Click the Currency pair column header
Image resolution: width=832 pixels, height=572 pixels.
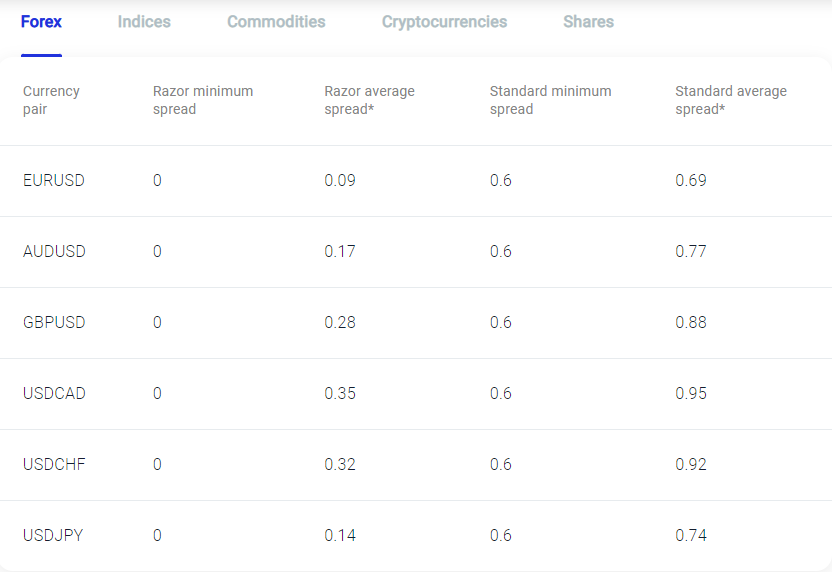click(x=51, y=100)
